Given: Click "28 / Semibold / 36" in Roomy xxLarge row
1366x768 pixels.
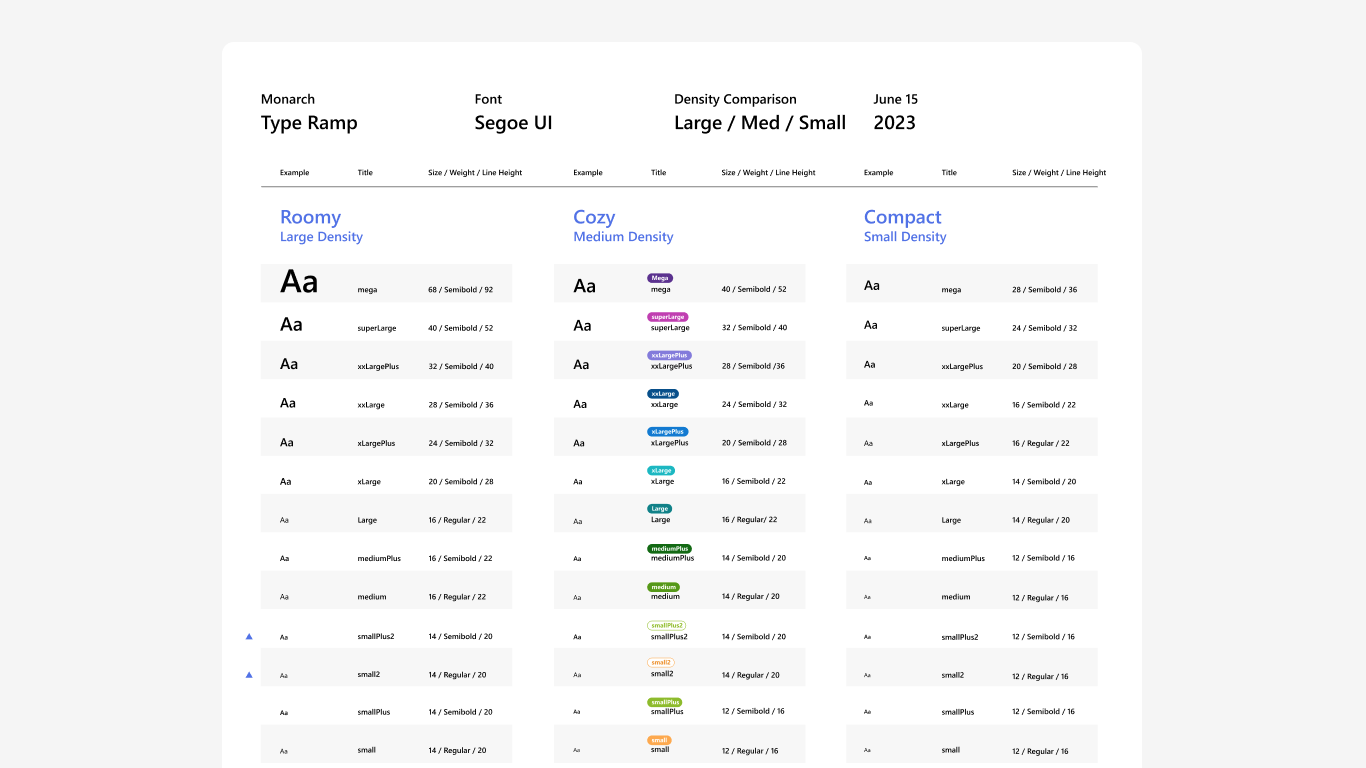Looking at the screenshot, I should (461, 405).
